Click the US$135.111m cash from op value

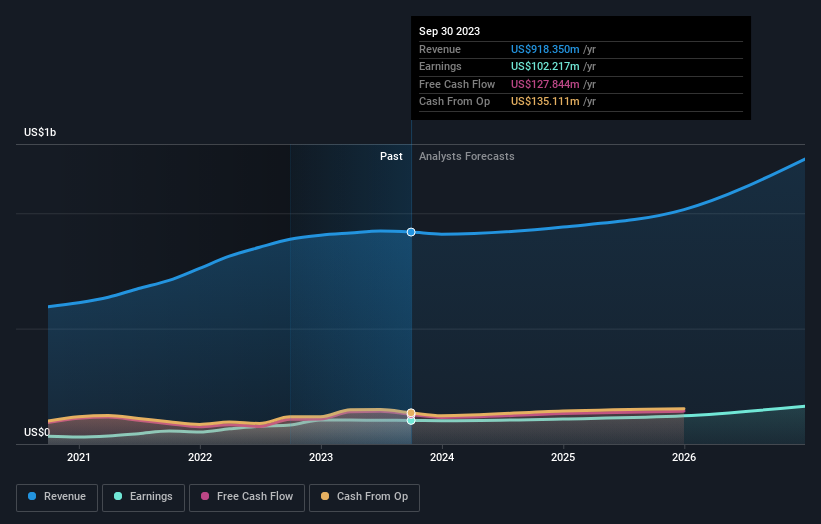545,102
